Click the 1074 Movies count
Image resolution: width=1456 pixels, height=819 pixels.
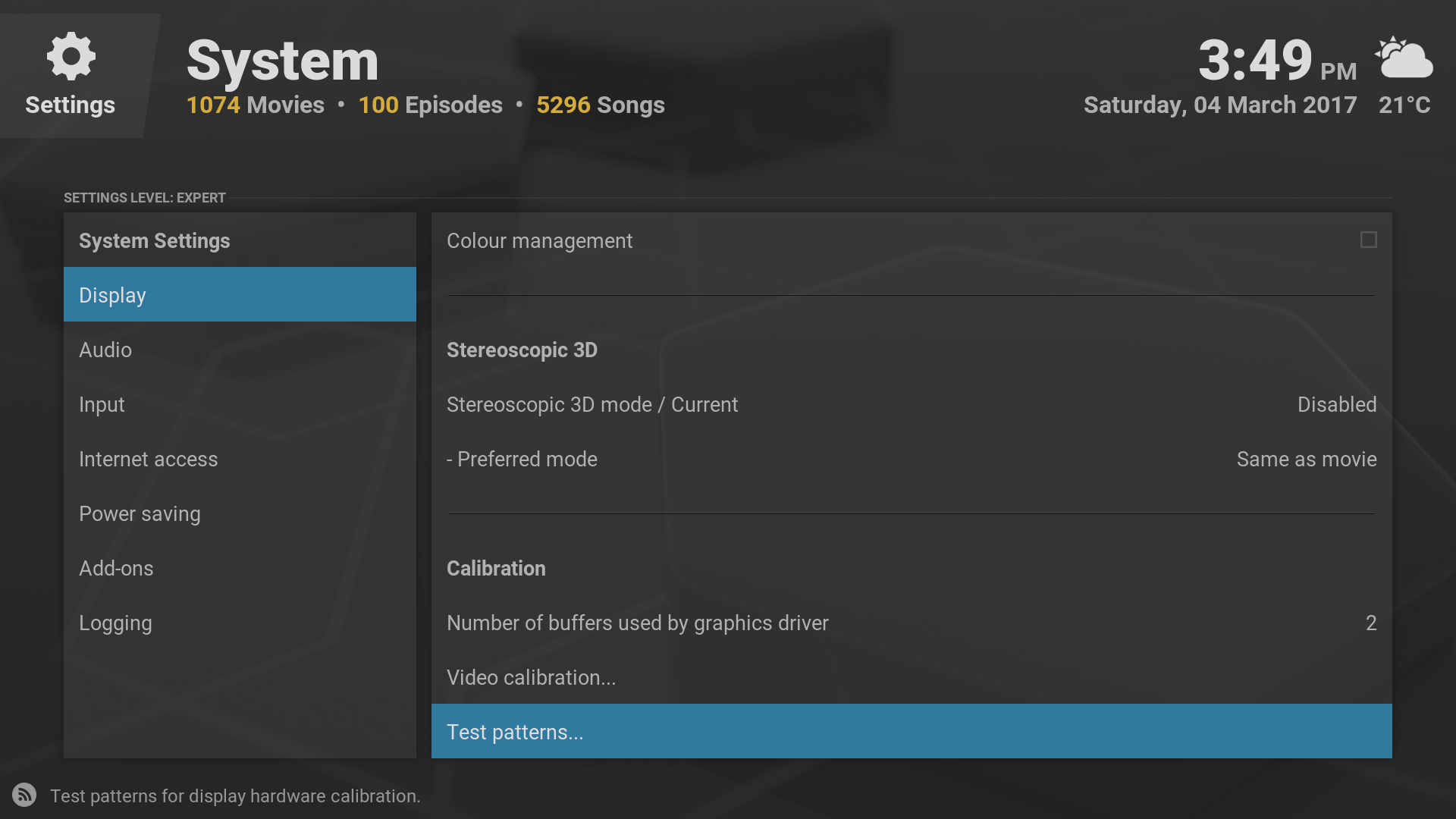[x=255, y=105]
